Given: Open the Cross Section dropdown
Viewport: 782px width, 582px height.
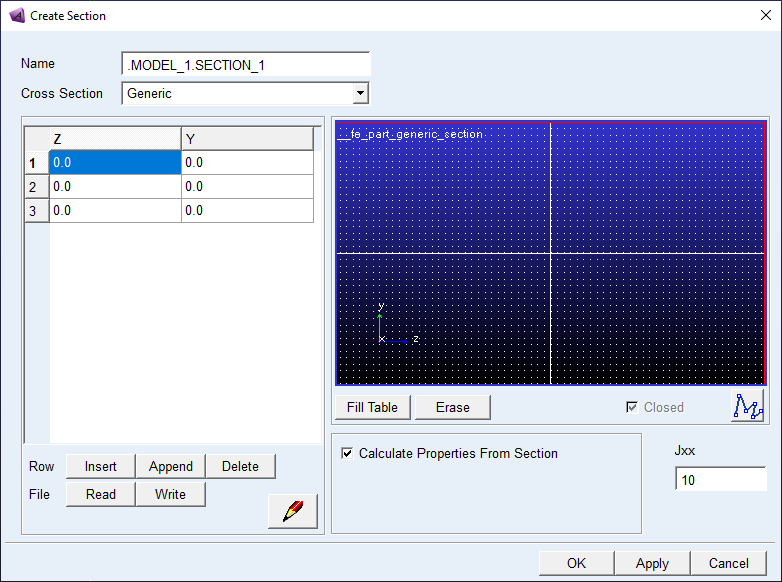Looking at the screenshot, I should 360,94.
